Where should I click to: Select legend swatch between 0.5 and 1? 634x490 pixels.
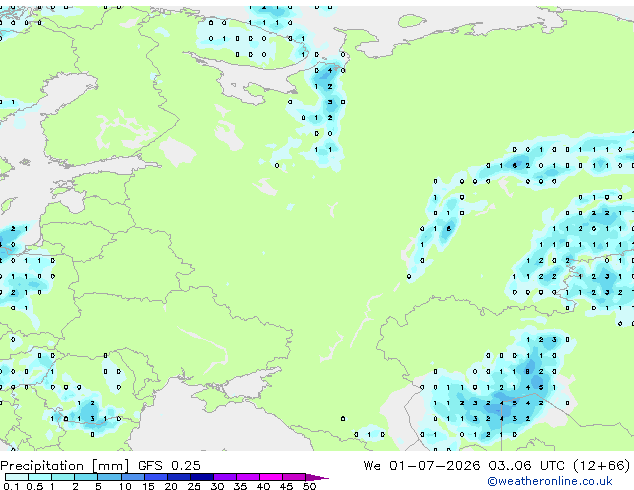(x=40, y=477)
